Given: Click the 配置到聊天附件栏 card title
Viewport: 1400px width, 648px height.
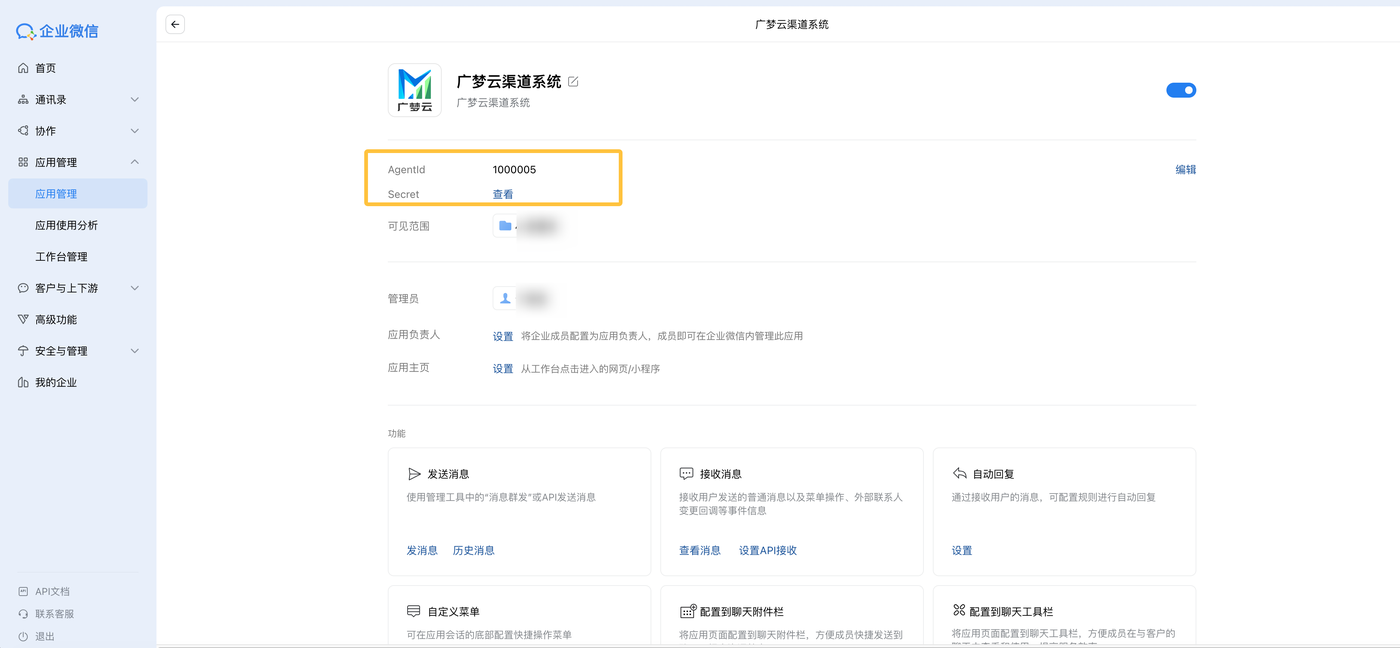Looking at the screenshot, I should tap(742, 611).
